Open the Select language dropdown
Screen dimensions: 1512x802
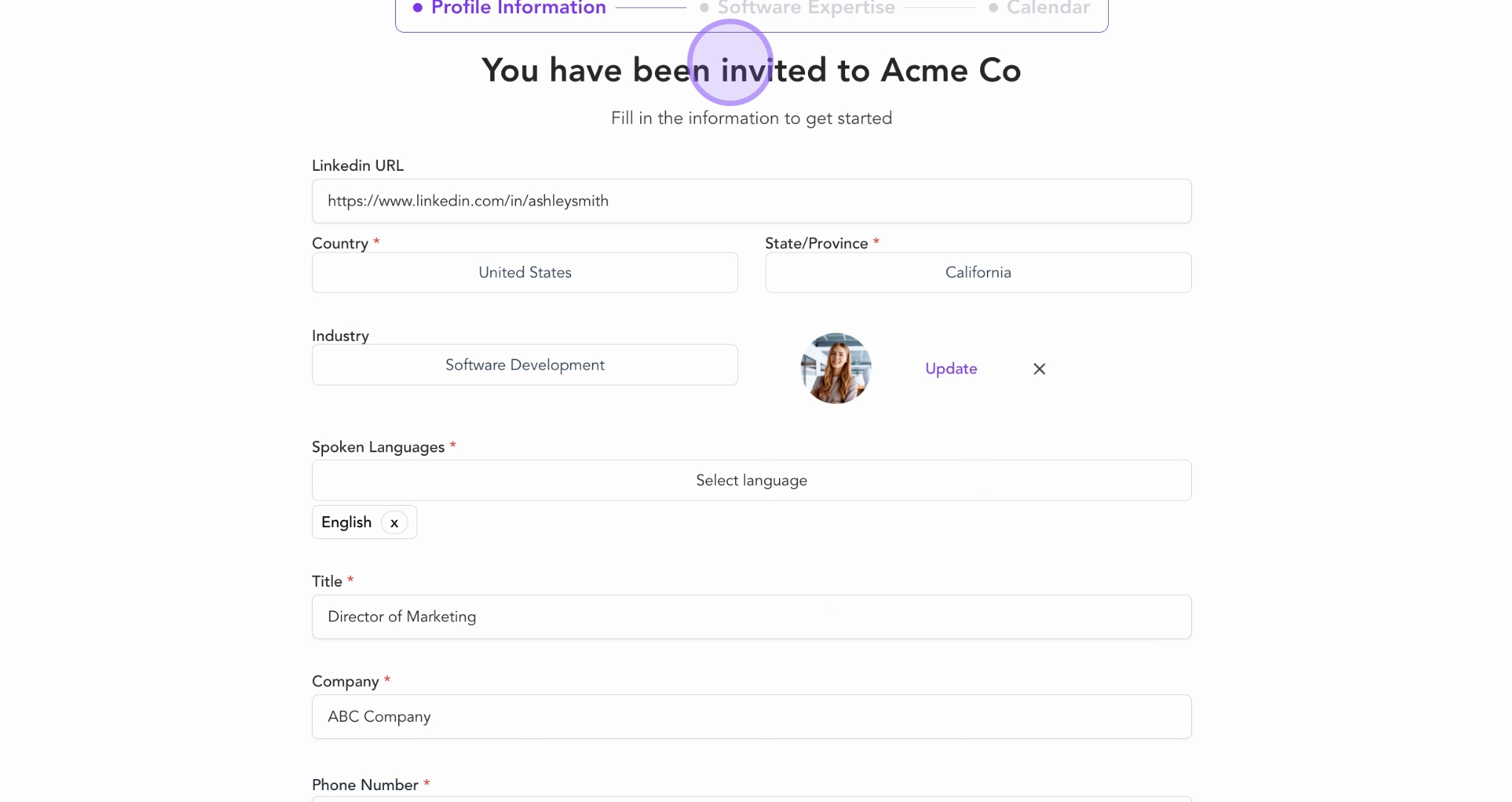751,480
